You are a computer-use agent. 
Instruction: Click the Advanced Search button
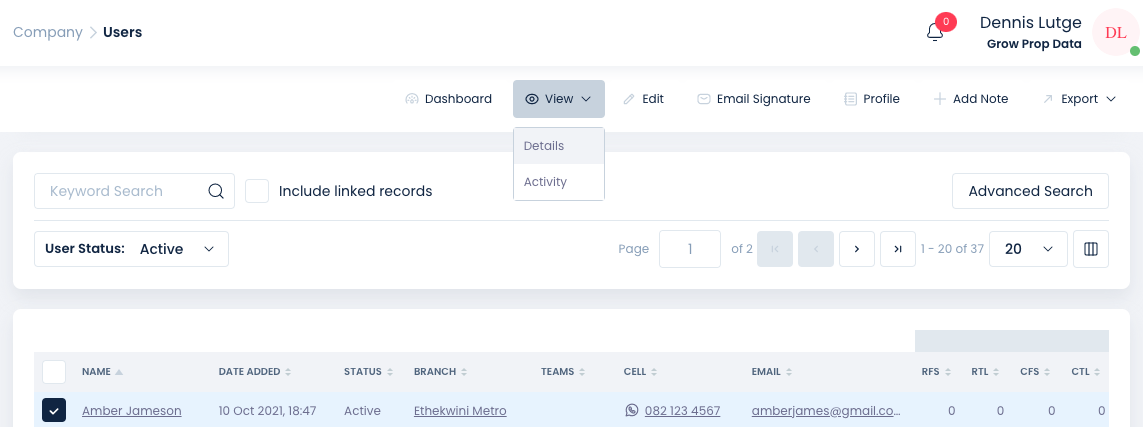[1030, 191]
